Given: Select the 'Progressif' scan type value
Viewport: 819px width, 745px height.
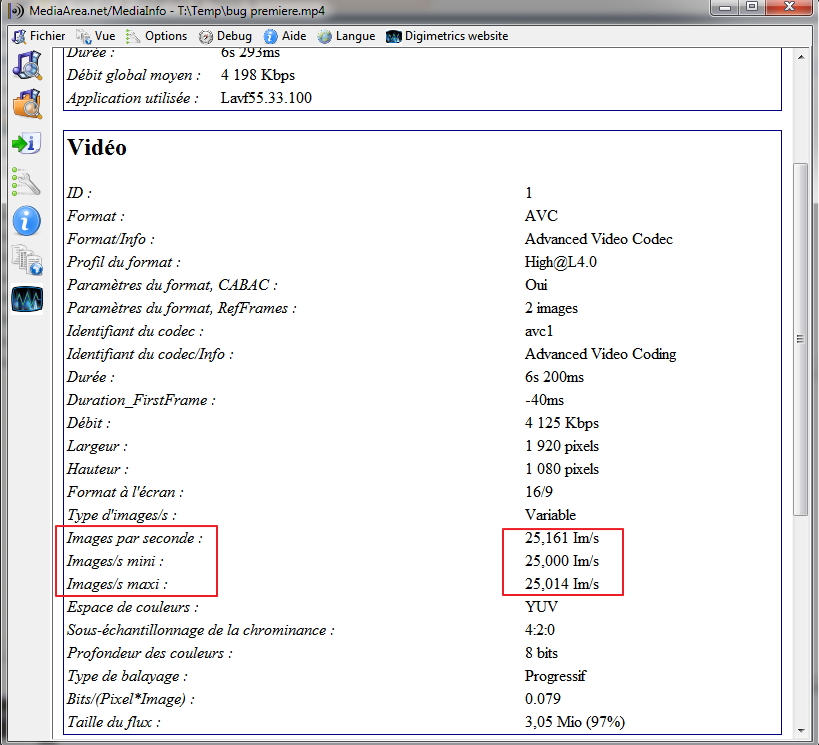Looking at the screenshot, I should 555,676.
